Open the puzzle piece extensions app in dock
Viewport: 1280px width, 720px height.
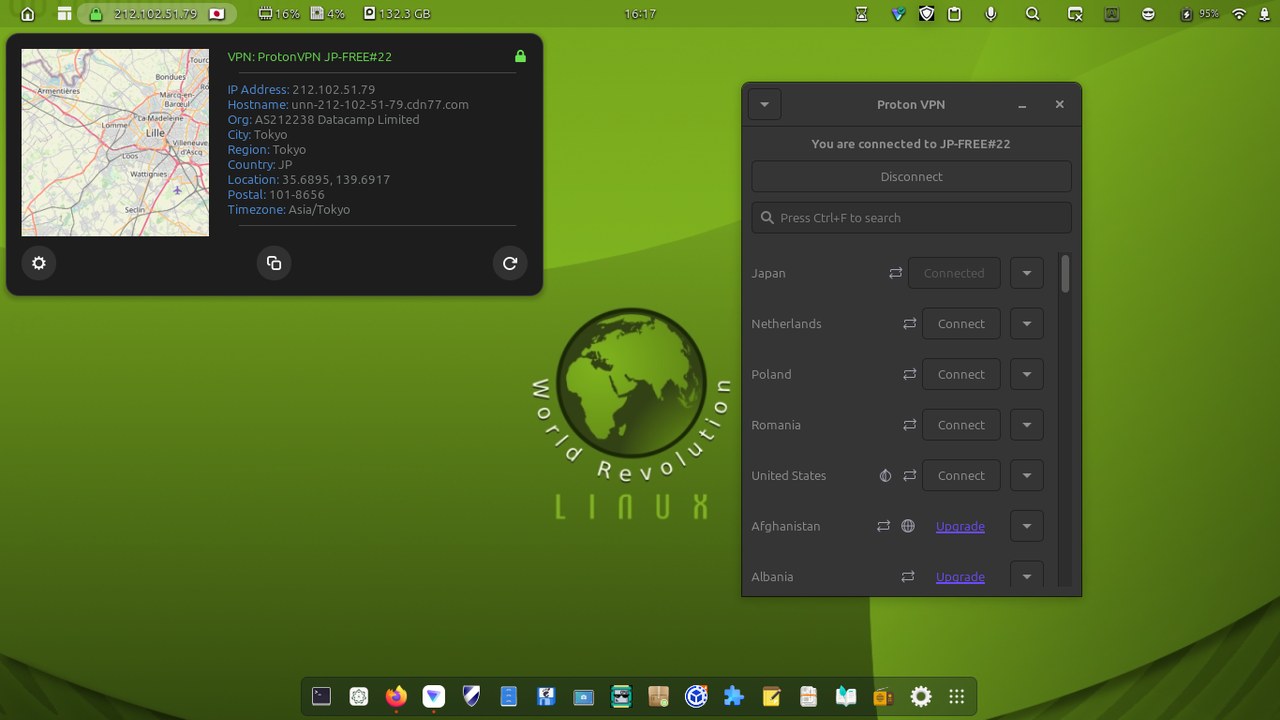click(x=734, y=696)
